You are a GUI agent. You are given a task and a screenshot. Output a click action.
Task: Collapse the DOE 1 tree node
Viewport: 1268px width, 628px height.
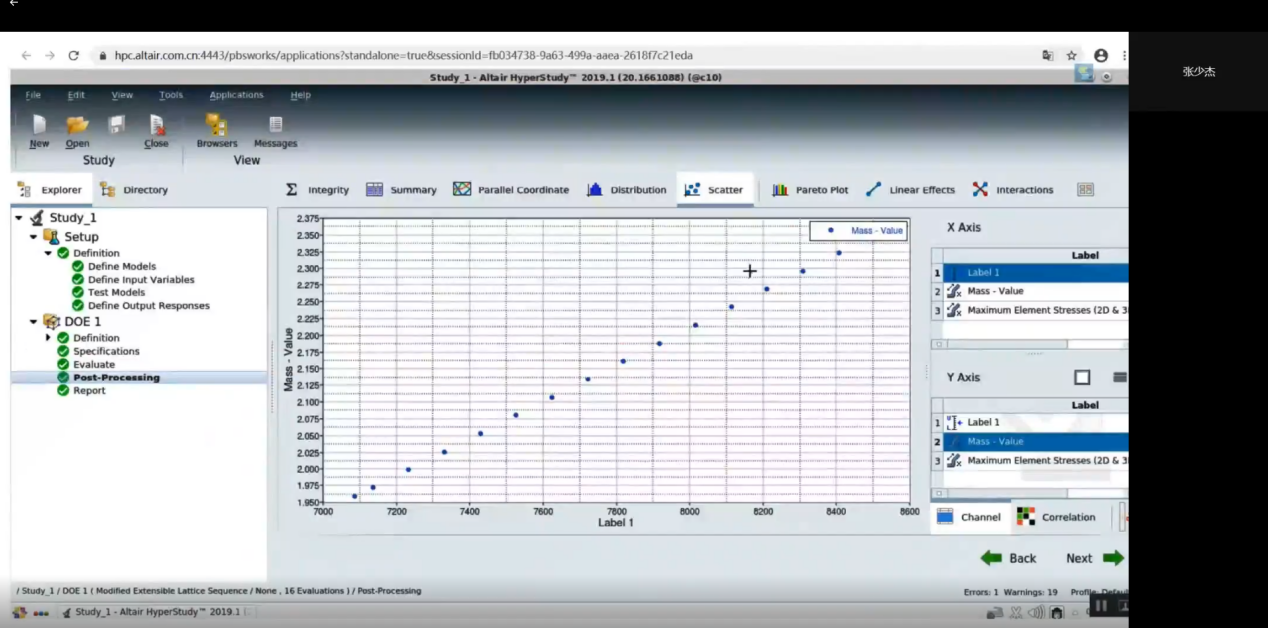pos(34,322)
